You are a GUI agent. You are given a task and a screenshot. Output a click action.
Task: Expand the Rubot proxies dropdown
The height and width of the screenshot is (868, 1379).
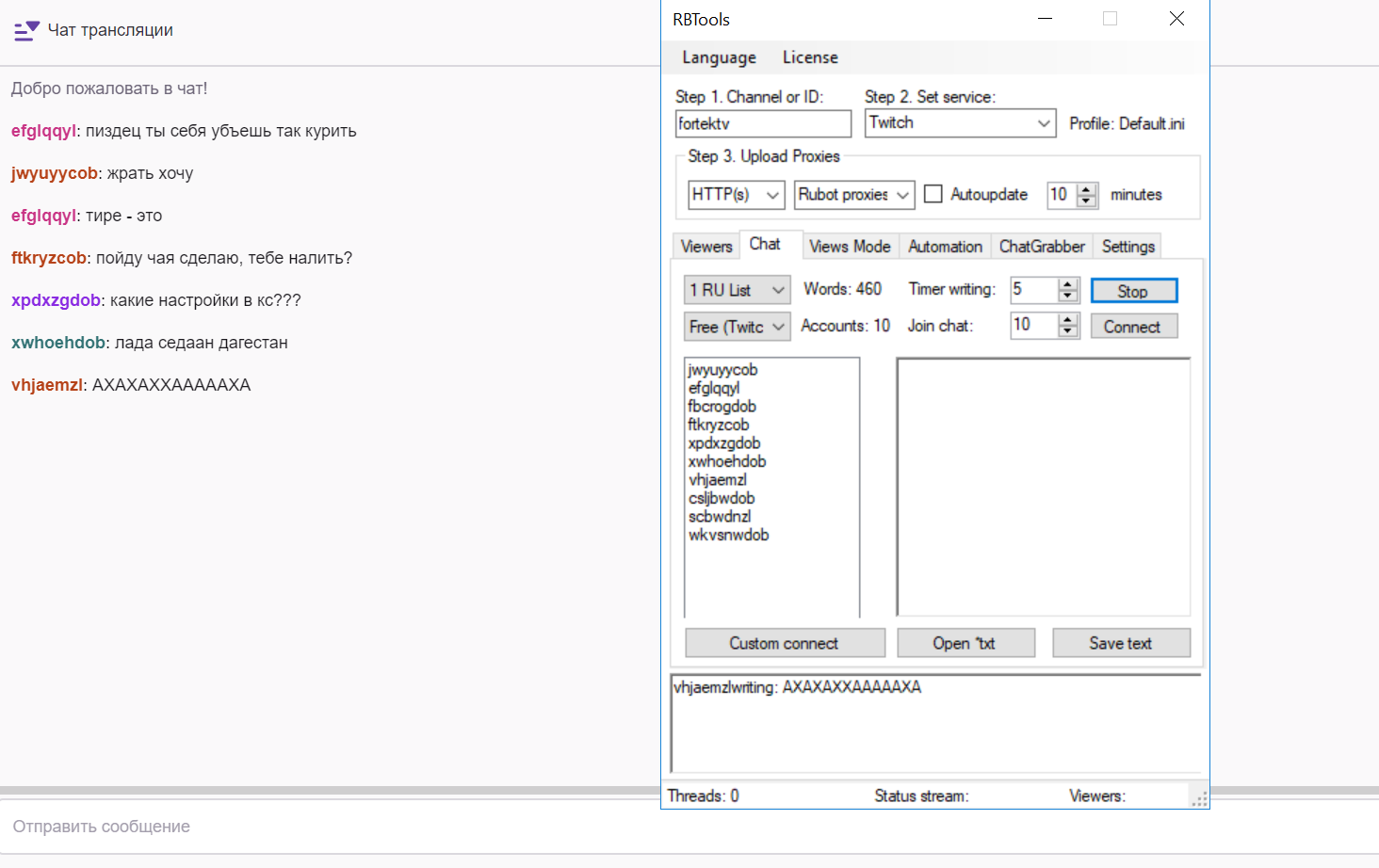click(x=902, y=195)
